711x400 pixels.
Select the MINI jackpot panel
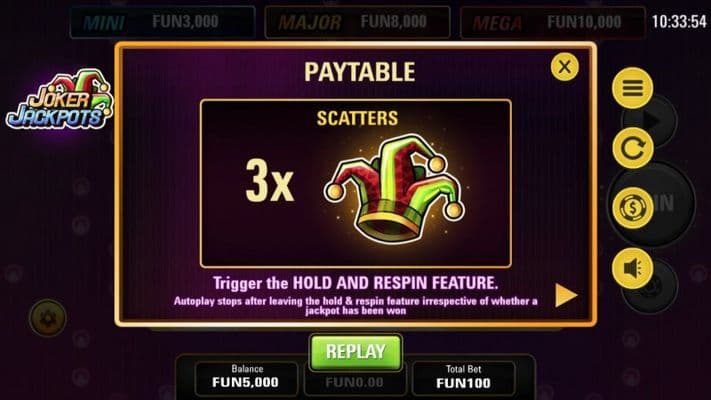click(162, 22)
